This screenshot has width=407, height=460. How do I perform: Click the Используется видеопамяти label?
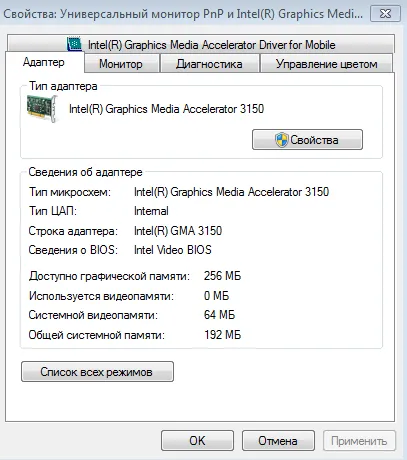[101, 296]
